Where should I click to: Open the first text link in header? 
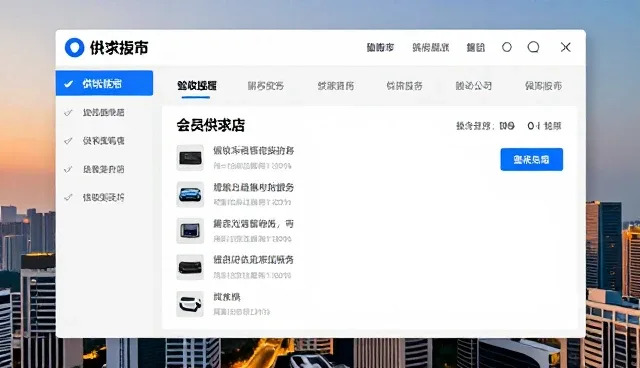coord(380,48)
